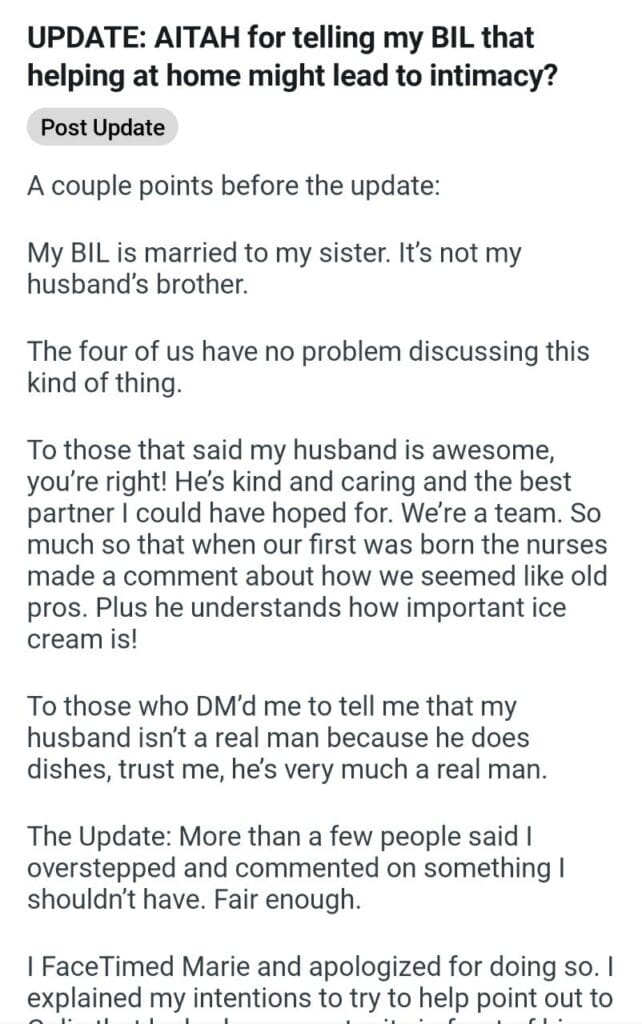
Task: Tap the paragraph starting "The four of us"
Action: pos(308,352)
